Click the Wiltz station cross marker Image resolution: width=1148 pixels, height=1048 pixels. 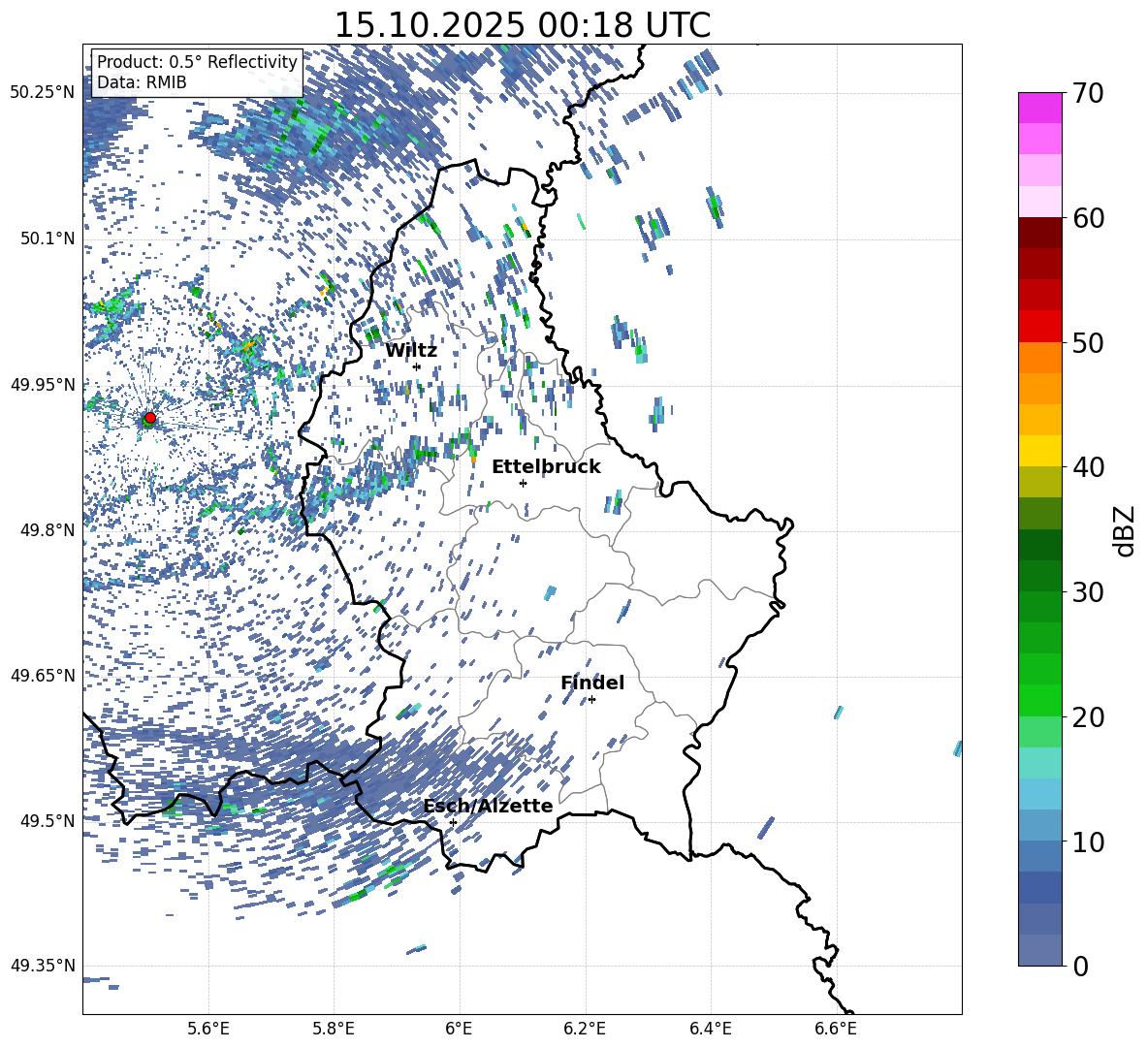(x=417, y=366)
